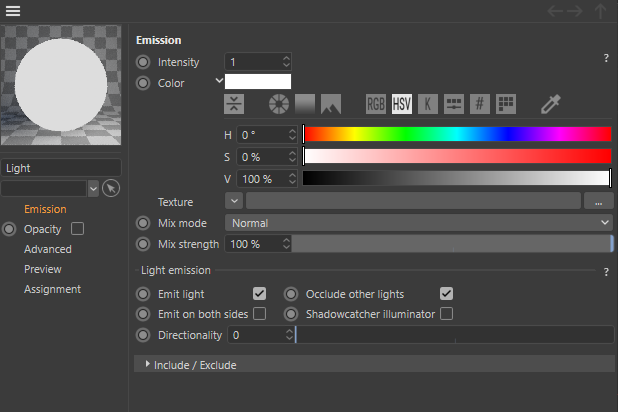Enable Shadowcatcher illuminator checkbox
Viewport: 618px width, 412px height.
click(x=446, y=314)
